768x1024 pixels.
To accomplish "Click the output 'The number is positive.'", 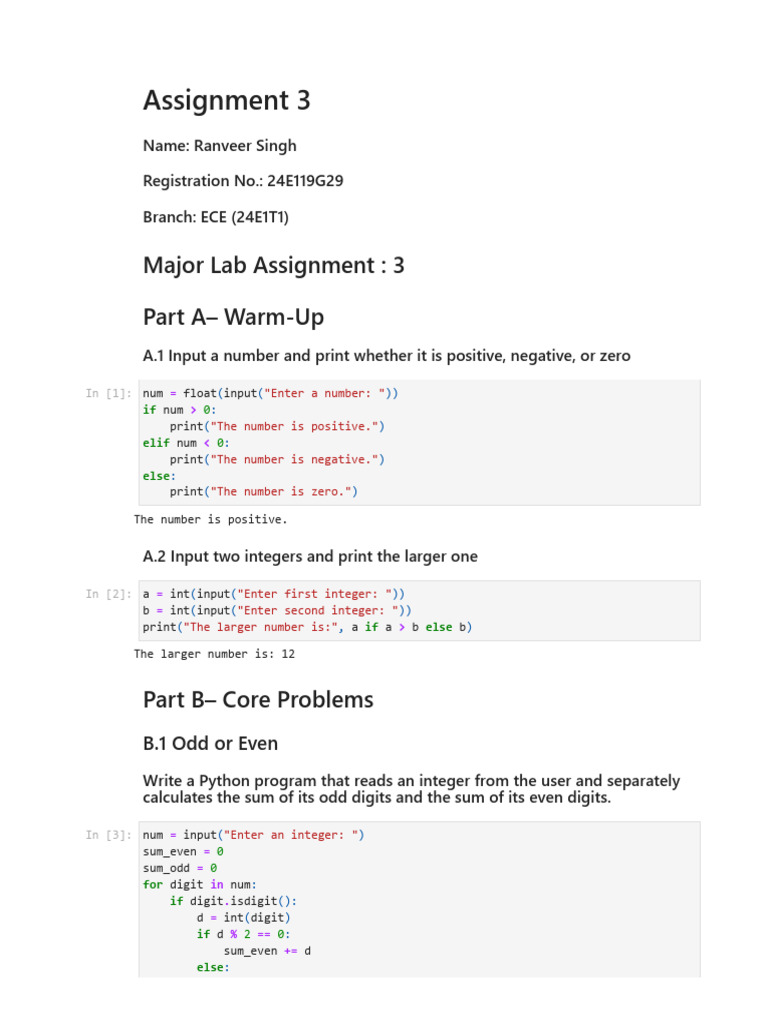I will coord(210,519).
